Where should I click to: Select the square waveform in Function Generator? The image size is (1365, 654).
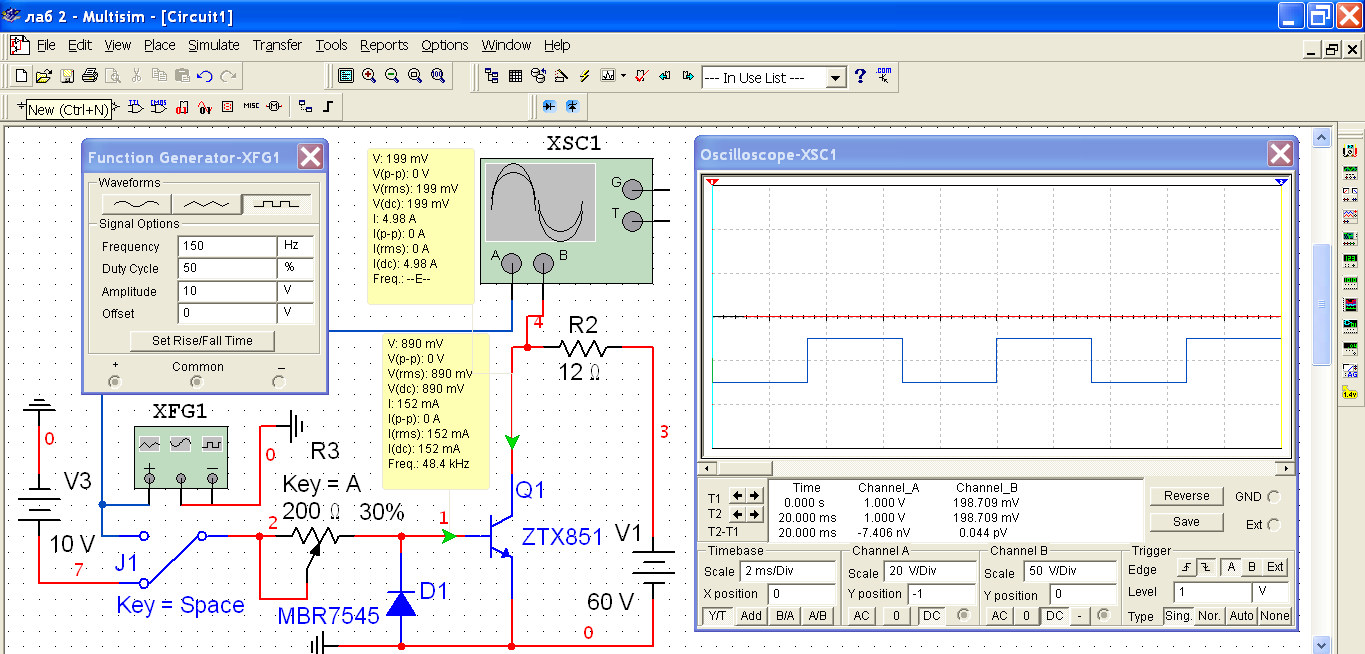click(x=278, y=204)
